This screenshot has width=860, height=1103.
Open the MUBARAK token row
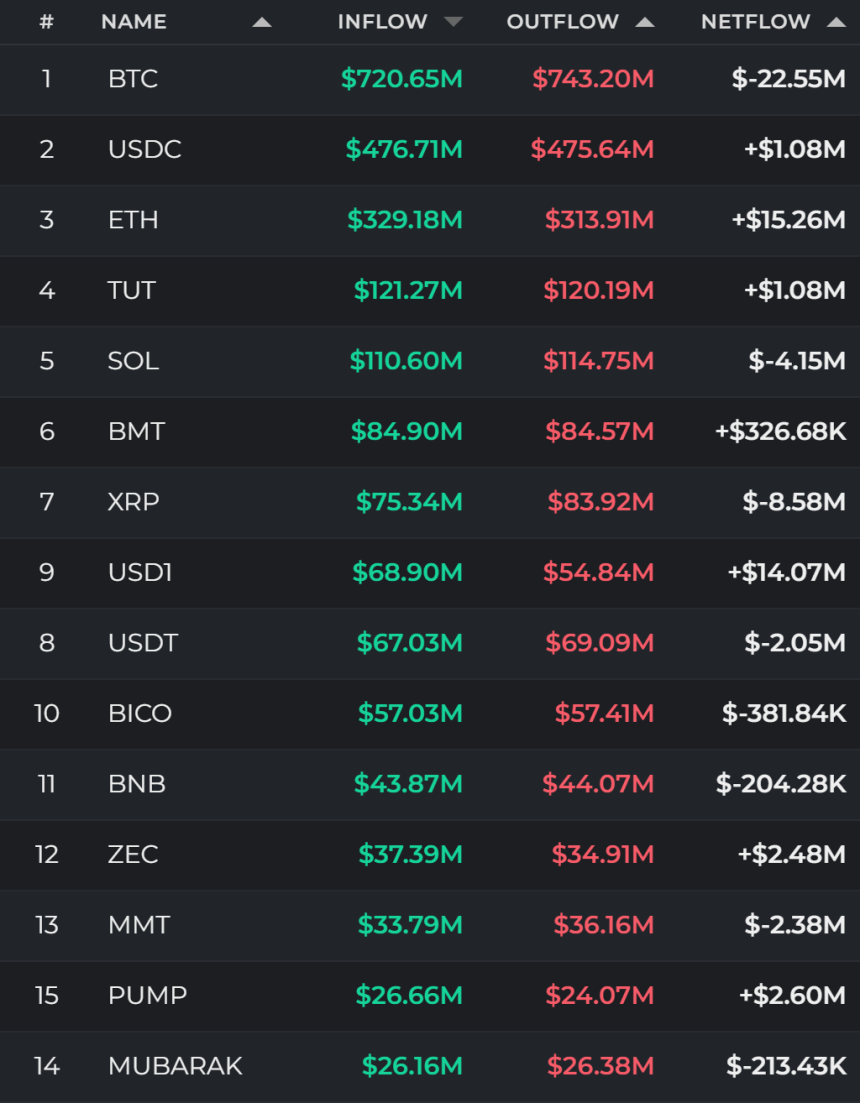click(430, 1067)
